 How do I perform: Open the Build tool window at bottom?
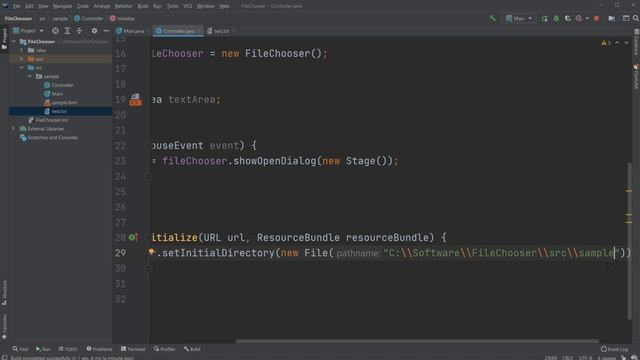[x=192, y=349]
